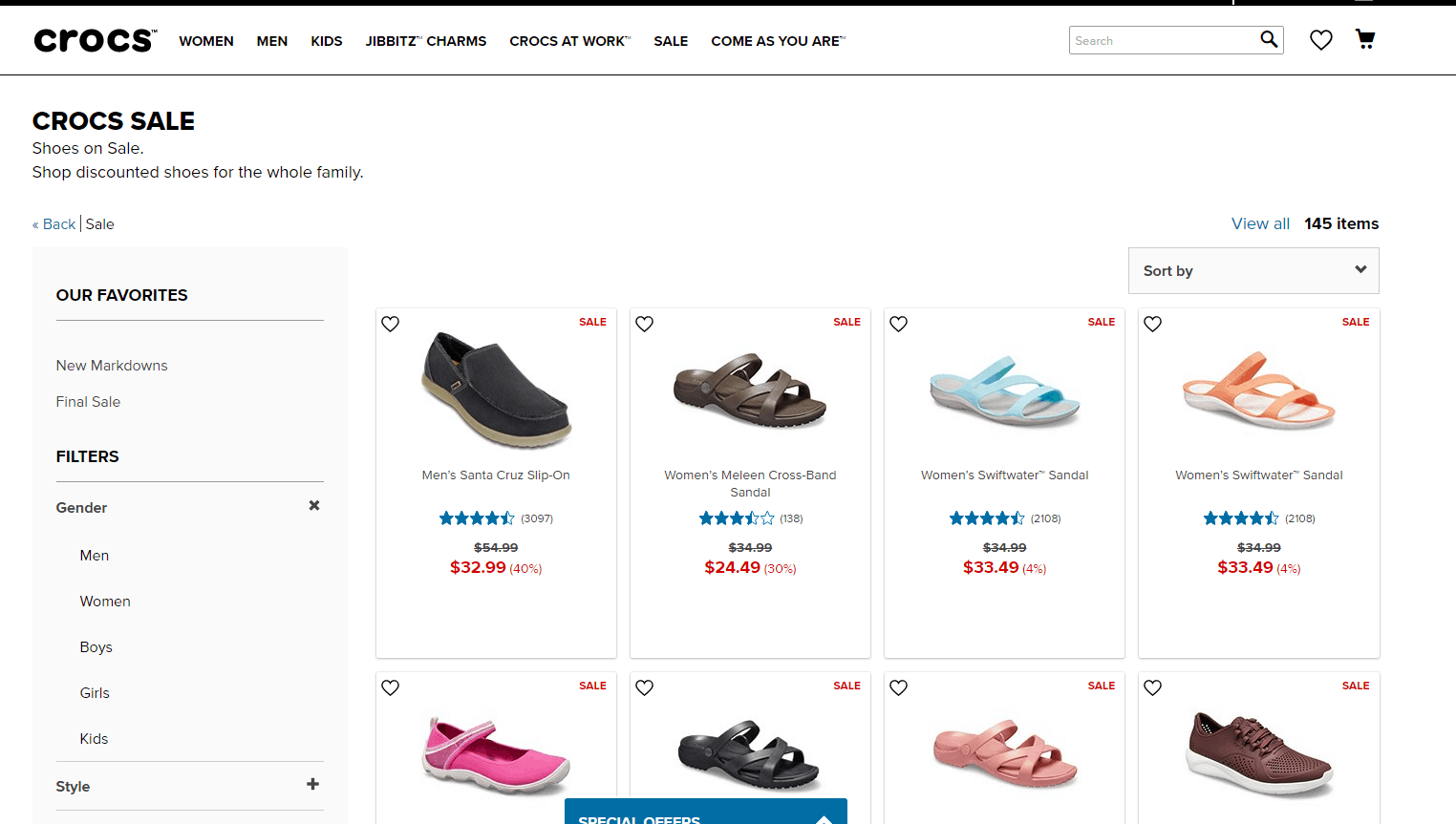Click the brown Meleen Cross-Band Sandal image

pyautogui.click(x=750, y=391)
